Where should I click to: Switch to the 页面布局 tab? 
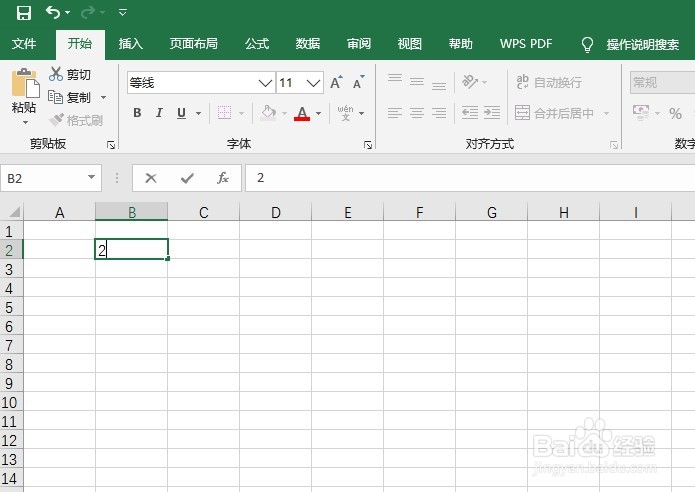click(x=193, y=43)
